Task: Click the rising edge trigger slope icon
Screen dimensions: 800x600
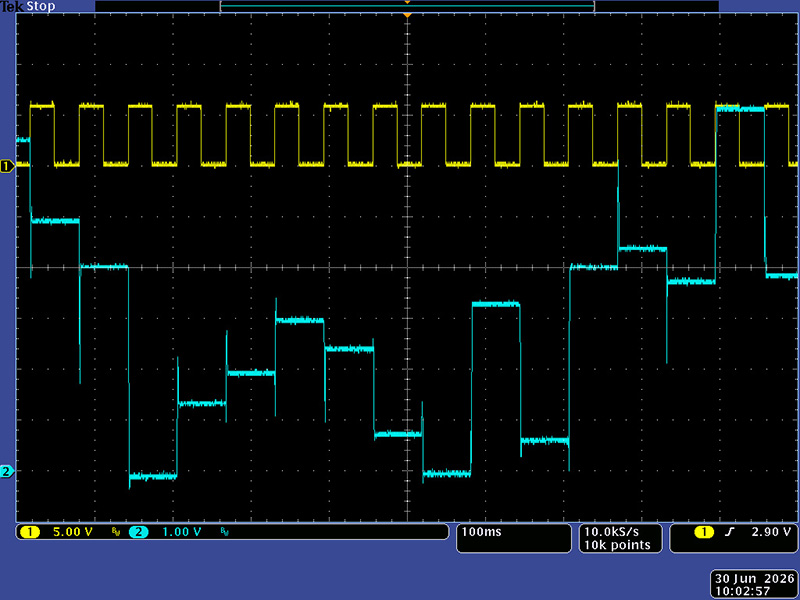Action: click(730, 532)
